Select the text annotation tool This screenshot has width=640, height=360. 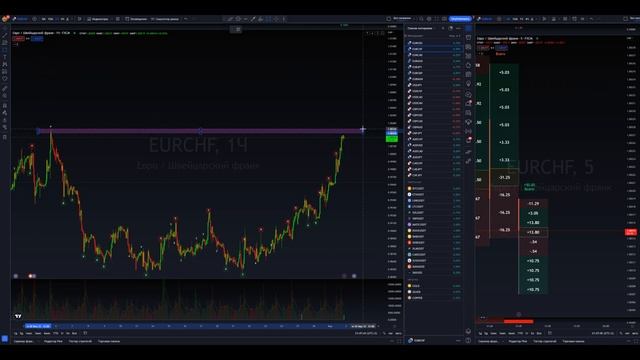click(x=5, y=57)
